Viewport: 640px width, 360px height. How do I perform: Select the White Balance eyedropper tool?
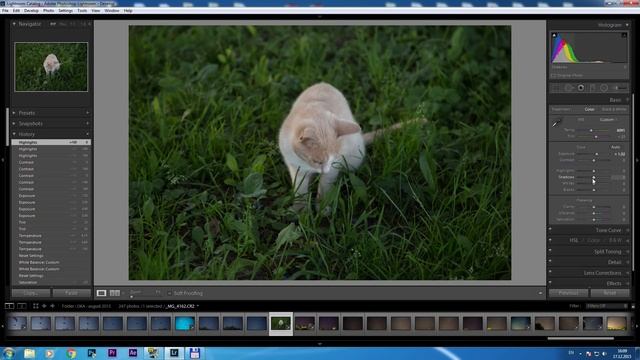click(x=557, y=123)
